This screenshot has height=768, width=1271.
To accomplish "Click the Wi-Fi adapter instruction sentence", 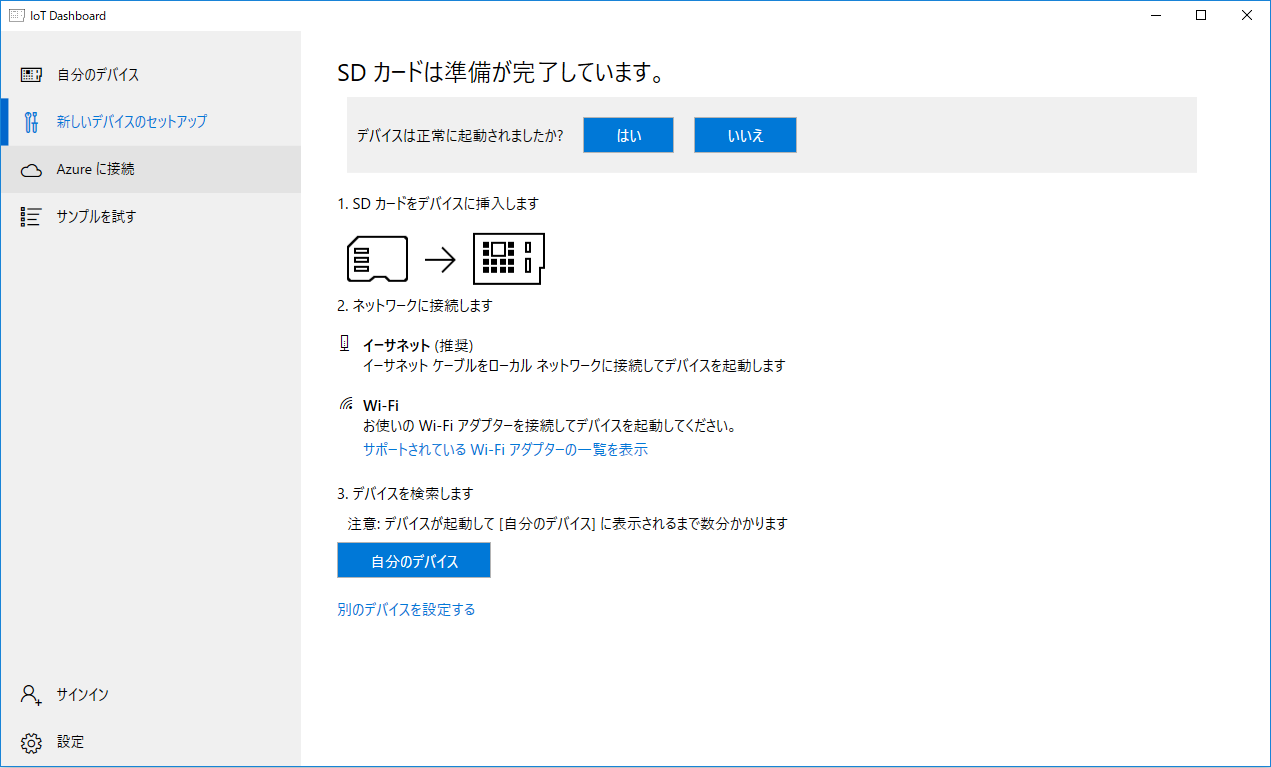I will tap(550, 426).
